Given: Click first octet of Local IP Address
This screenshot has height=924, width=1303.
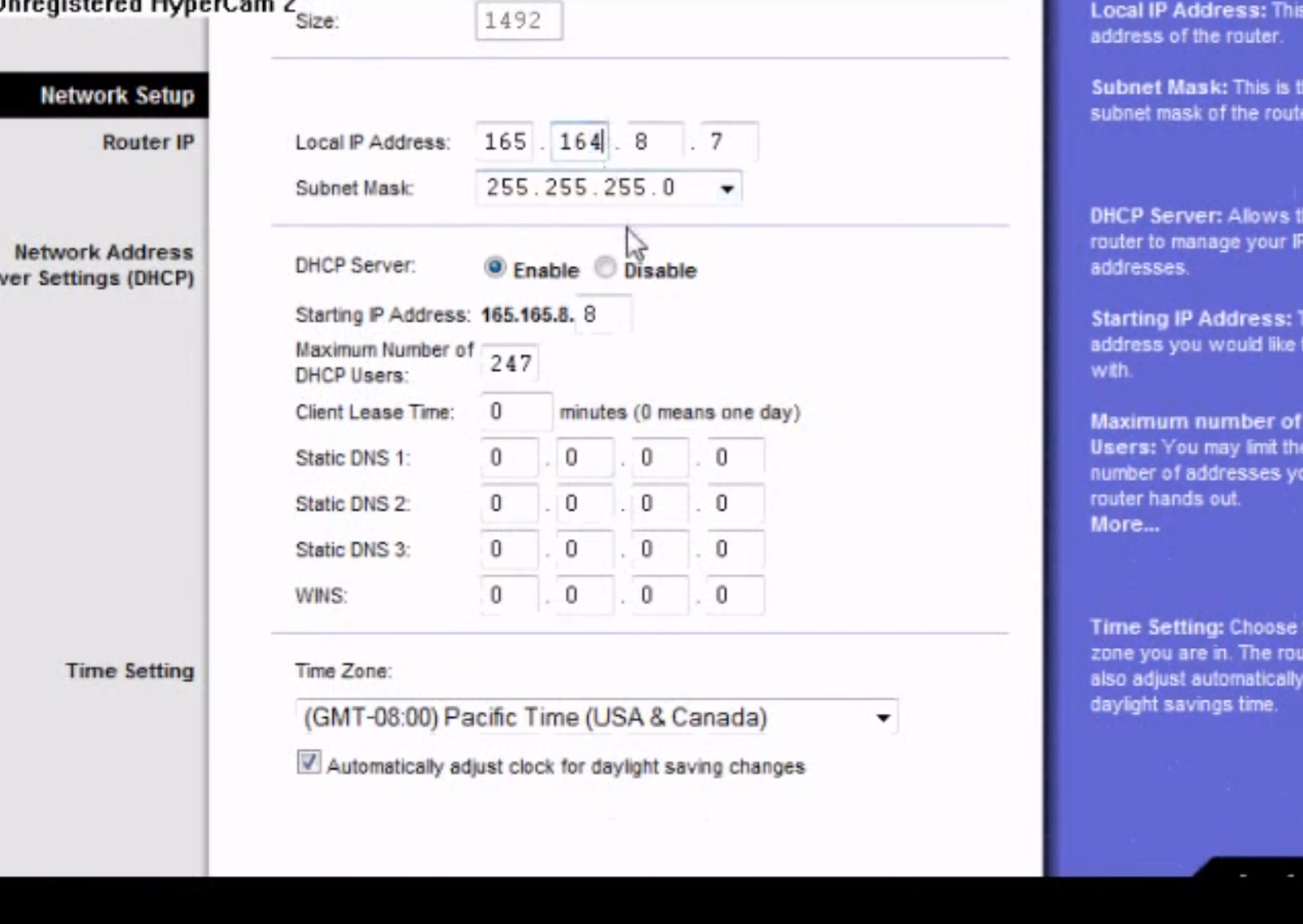Looking at the screenshot, I should pos(506,142).
